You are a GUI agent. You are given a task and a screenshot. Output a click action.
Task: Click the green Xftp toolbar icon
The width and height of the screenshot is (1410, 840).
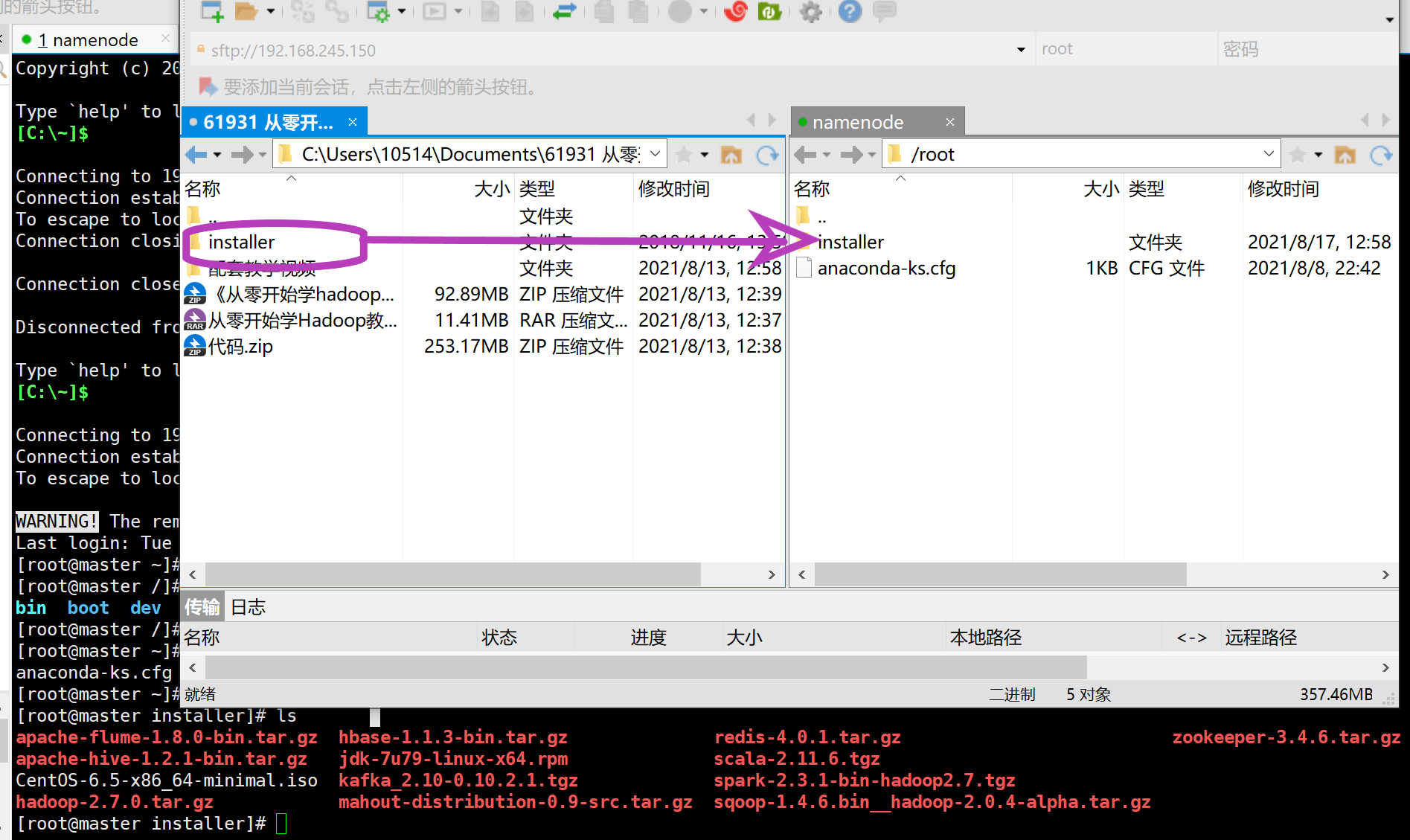pos(769,11)
